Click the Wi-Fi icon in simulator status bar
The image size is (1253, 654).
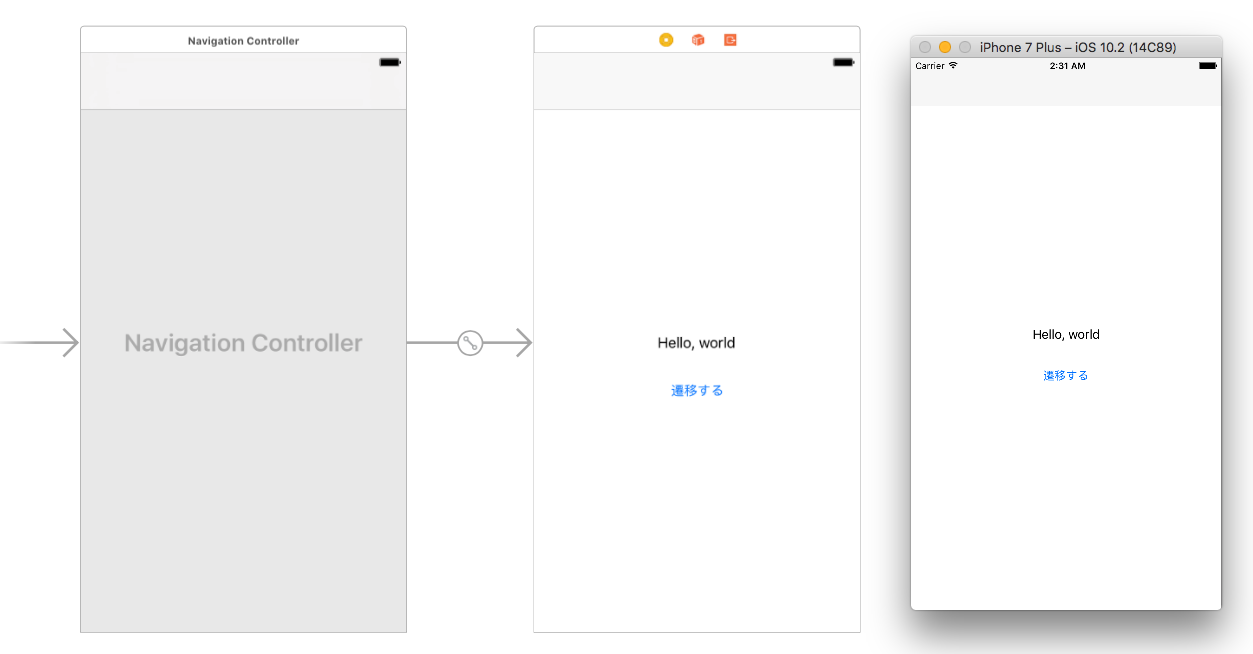tap(953, 66)
